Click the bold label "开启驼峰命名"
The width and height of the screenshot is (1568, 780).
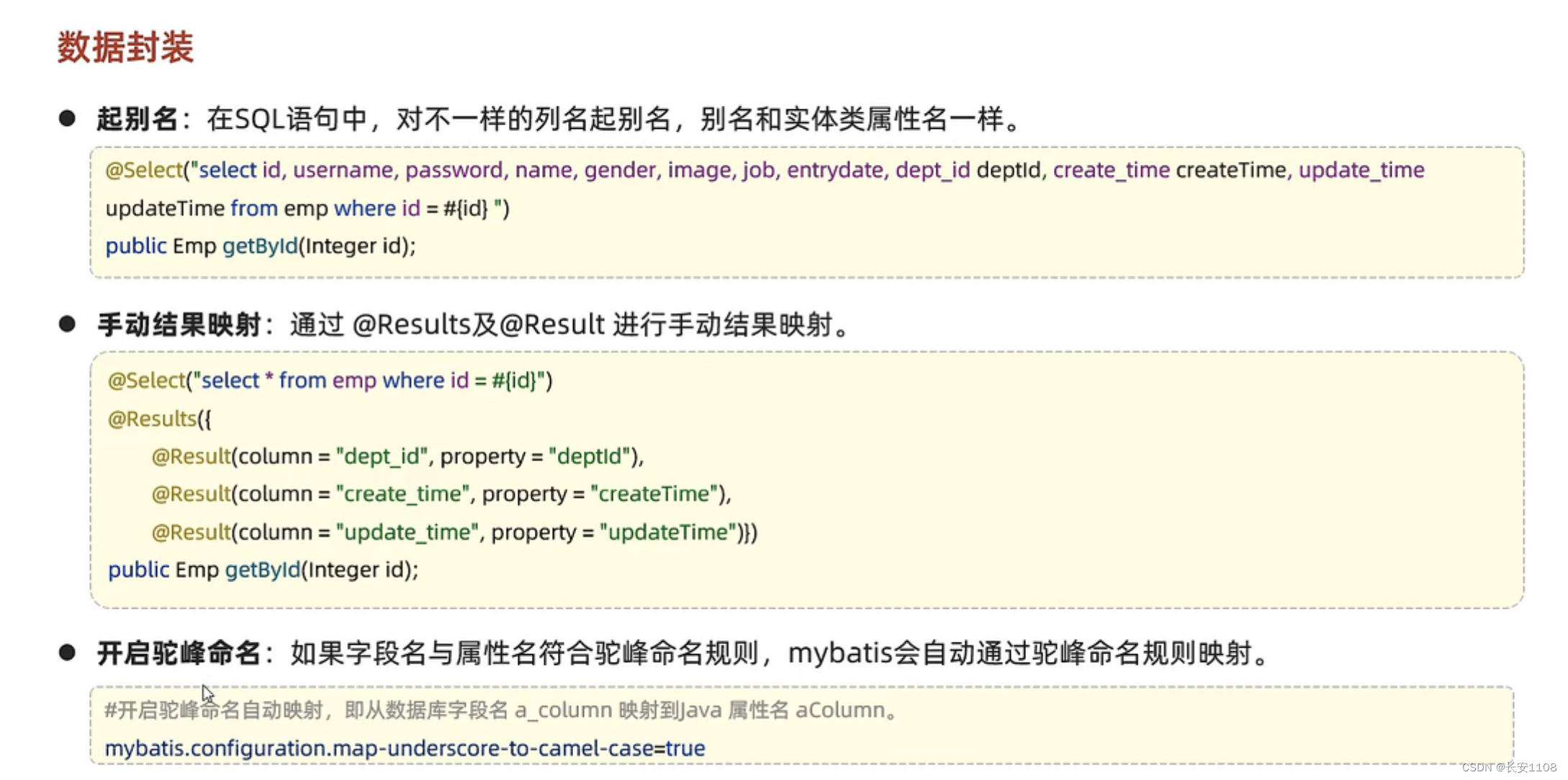pos(179,654)
